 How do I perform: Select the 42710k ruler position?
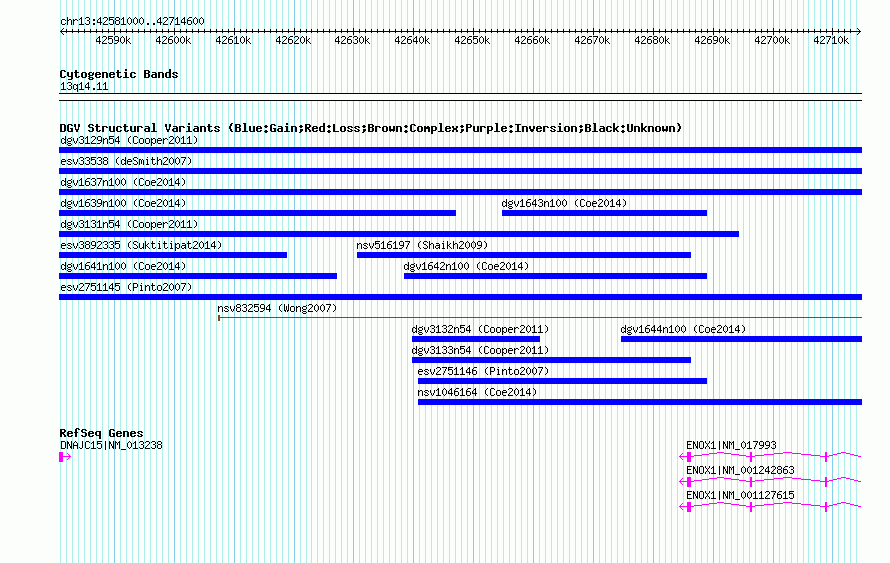pyautogui.click(x=831, y=40)
